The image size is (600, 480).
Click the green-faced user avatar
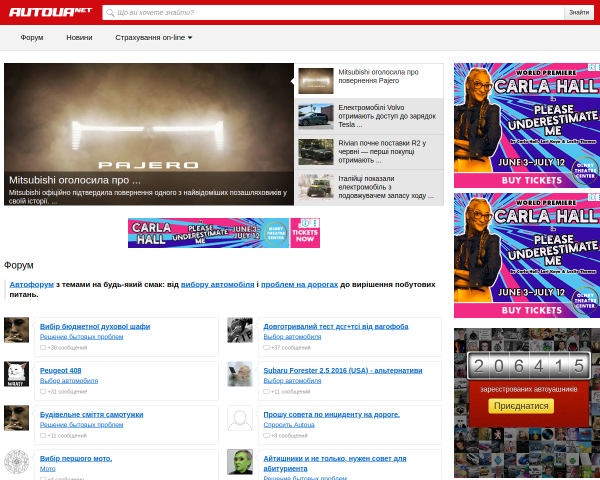pos(240,462)
